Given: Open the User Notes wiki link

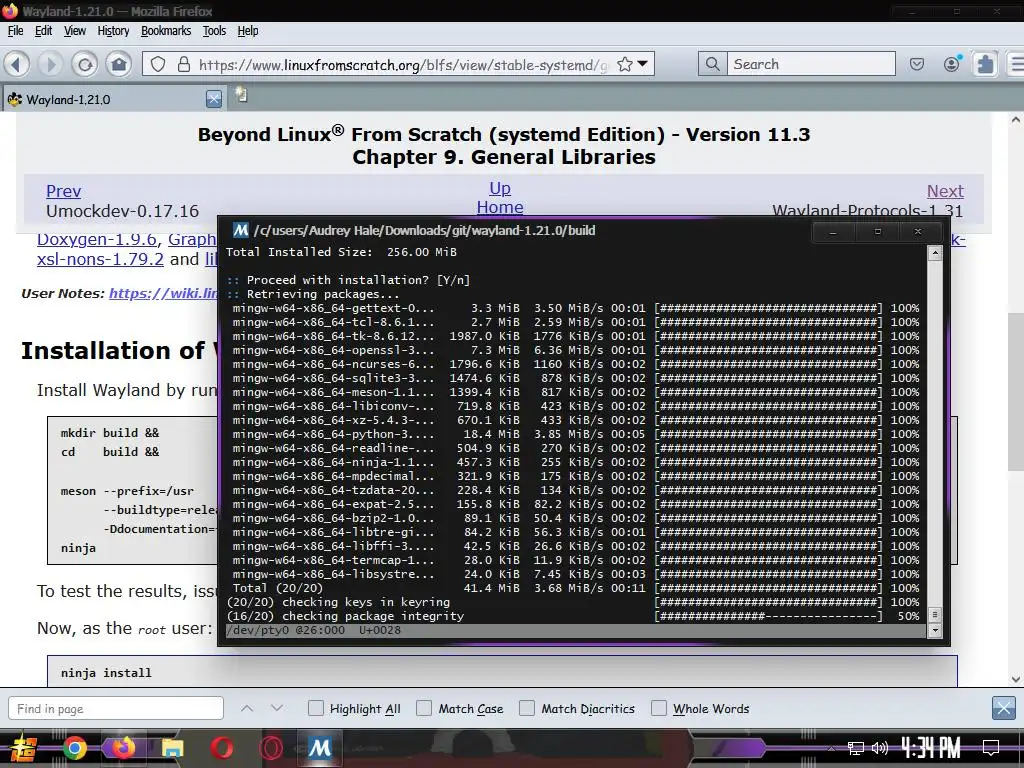Looking at the screenshot, I should tap(163, 293).
